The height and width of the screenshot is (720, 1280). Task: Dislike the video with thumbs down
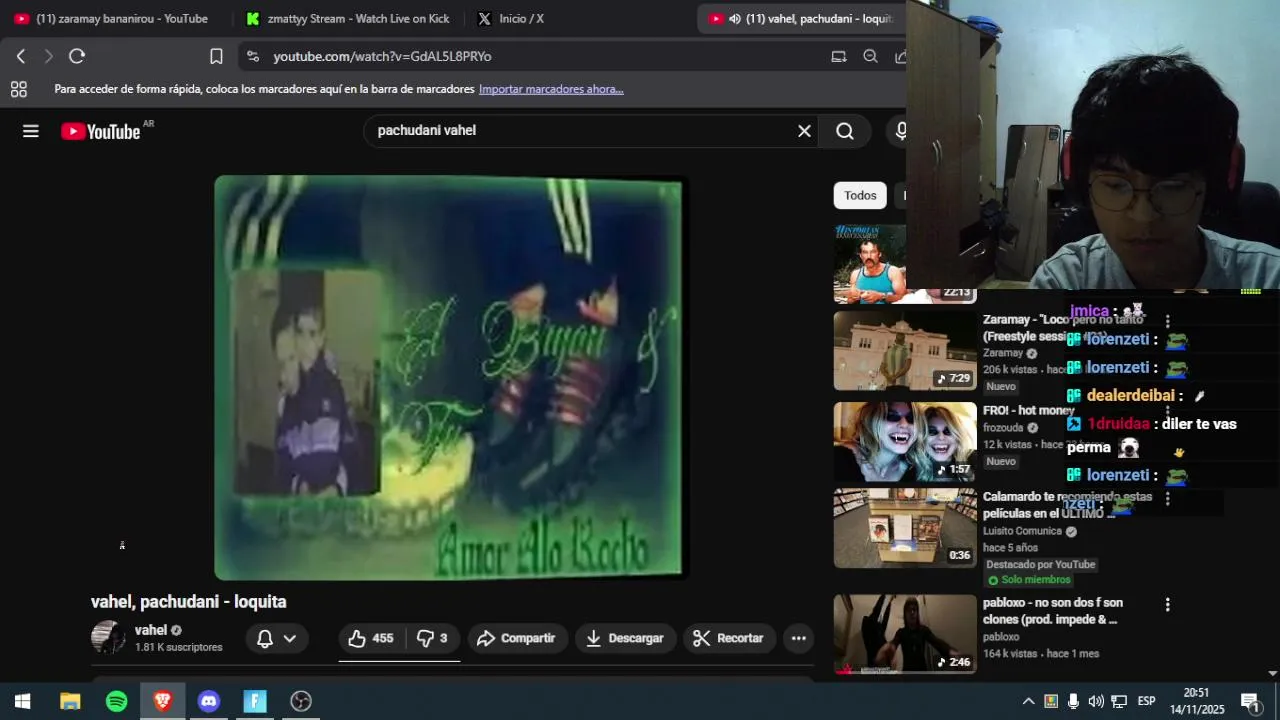pos(432,638)
